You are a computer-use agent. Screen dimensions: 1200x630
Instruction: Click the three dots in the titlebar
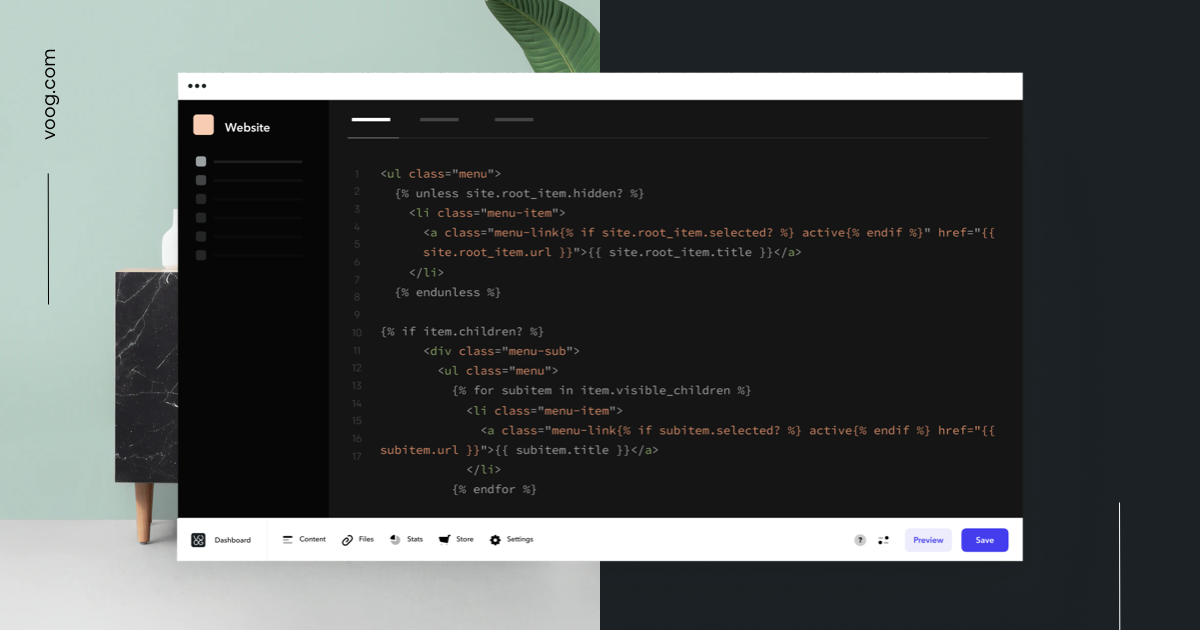pyautogui.click(x=196, y=85)
